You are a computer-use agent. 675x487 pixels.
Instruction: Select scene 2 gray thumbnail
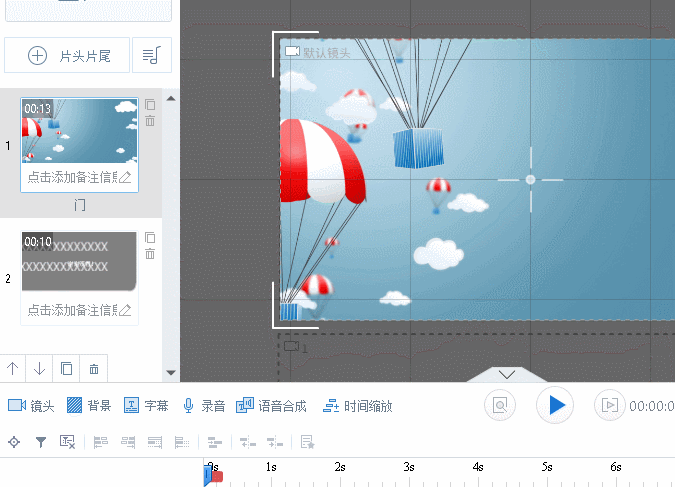pyautogui.click(x=80, y=262)
